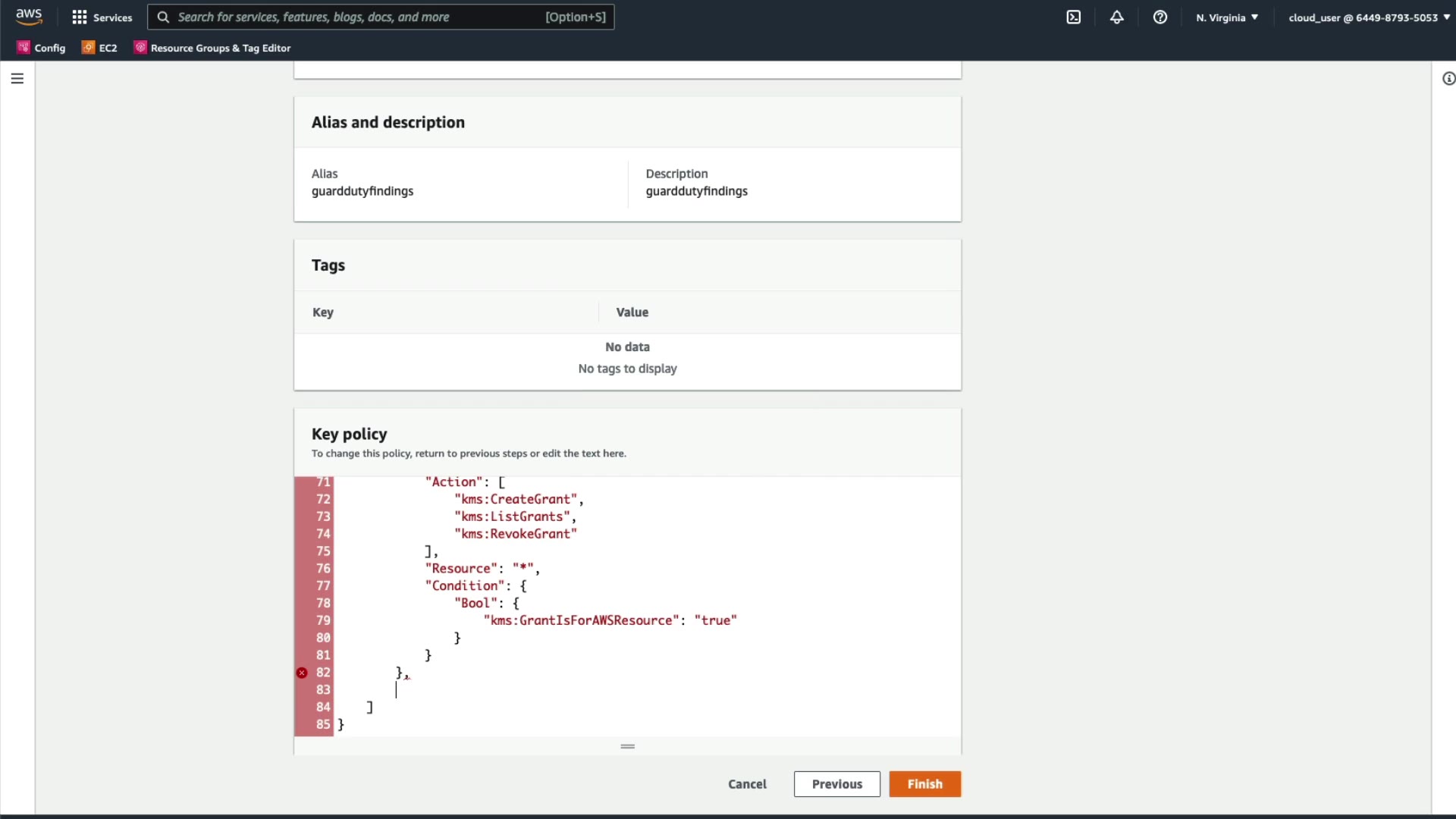The height and width of the screenshot is (819, 1456).
Task: Open the help question mark icon
Action: pyautogui.click(x=1160, y=17)
